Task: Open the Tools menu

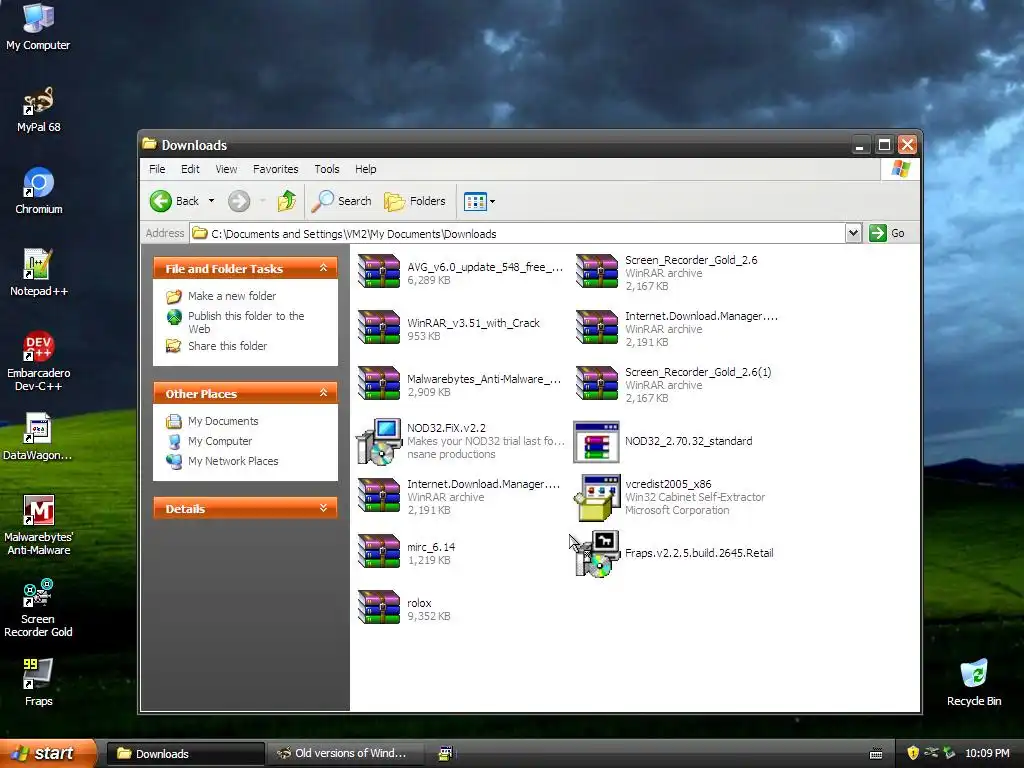Action: click(x=327, y=169)
